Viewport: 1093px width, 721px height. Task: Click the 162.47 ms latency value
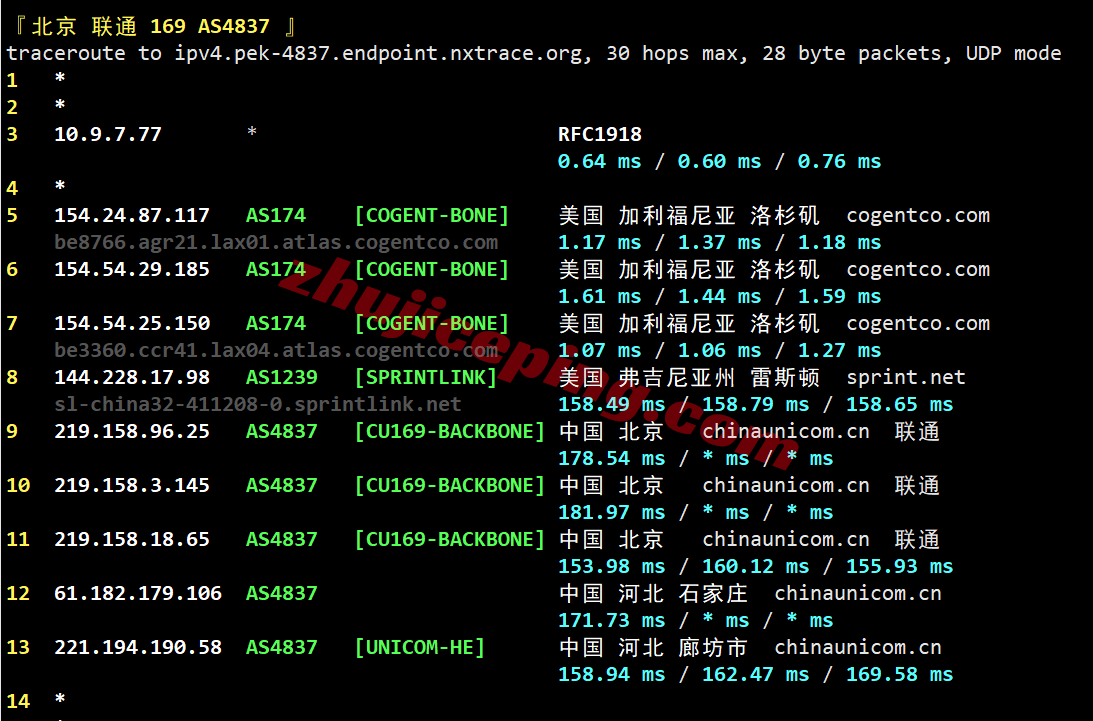[x=756, y=674]
